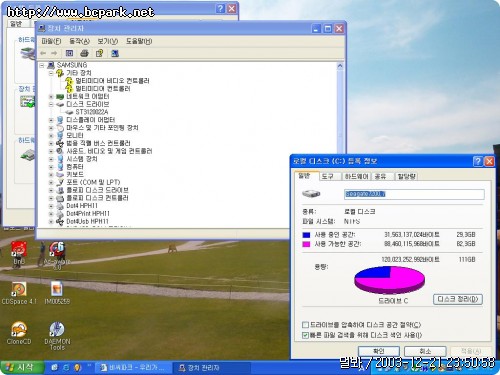This screenshot has width=500, height=375.
Task: Click the help toolbar icon with question mark
Action: (99, 53)
